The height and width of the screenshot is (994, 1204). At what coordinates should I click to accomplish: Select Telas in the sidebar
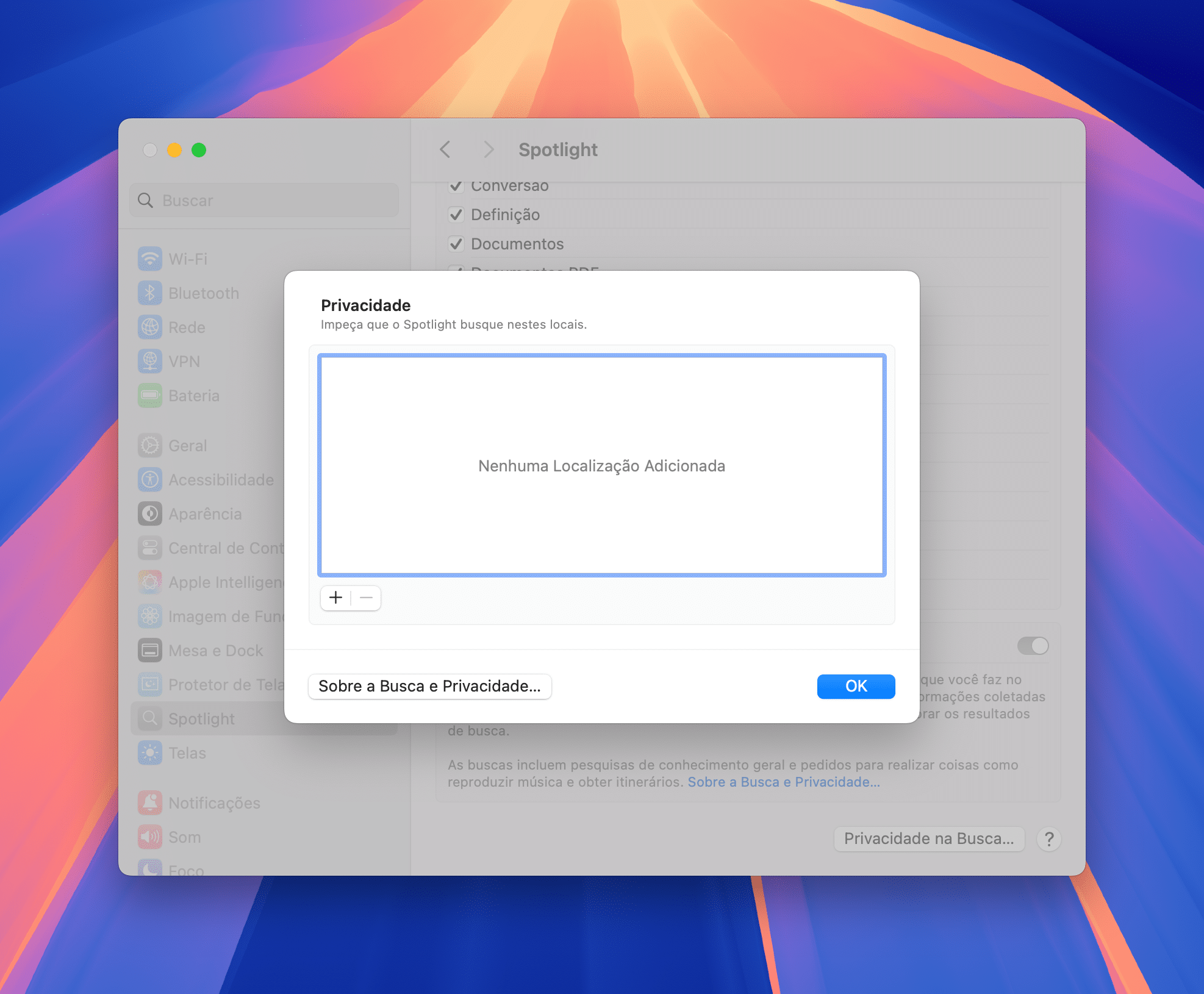[263, 753]
